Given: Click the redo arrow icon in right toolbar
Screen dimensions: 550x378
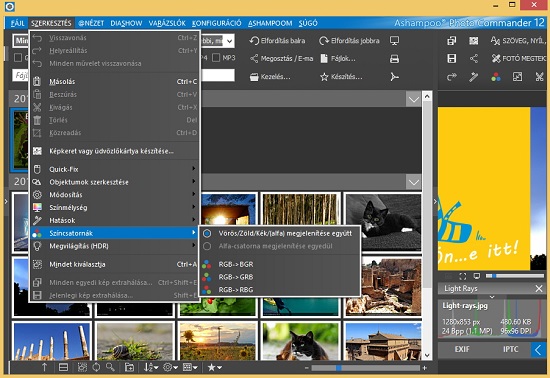Looking at the screenshot, I should coord(451,77).
